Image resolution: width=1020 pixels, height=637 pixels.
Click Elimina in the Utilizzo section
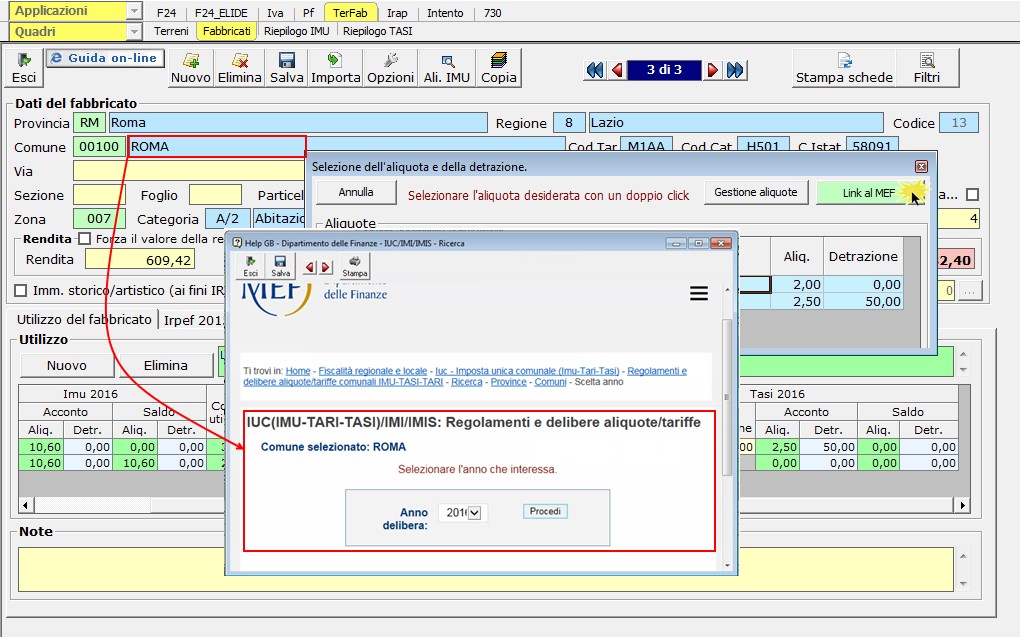(x=166, y=366)
